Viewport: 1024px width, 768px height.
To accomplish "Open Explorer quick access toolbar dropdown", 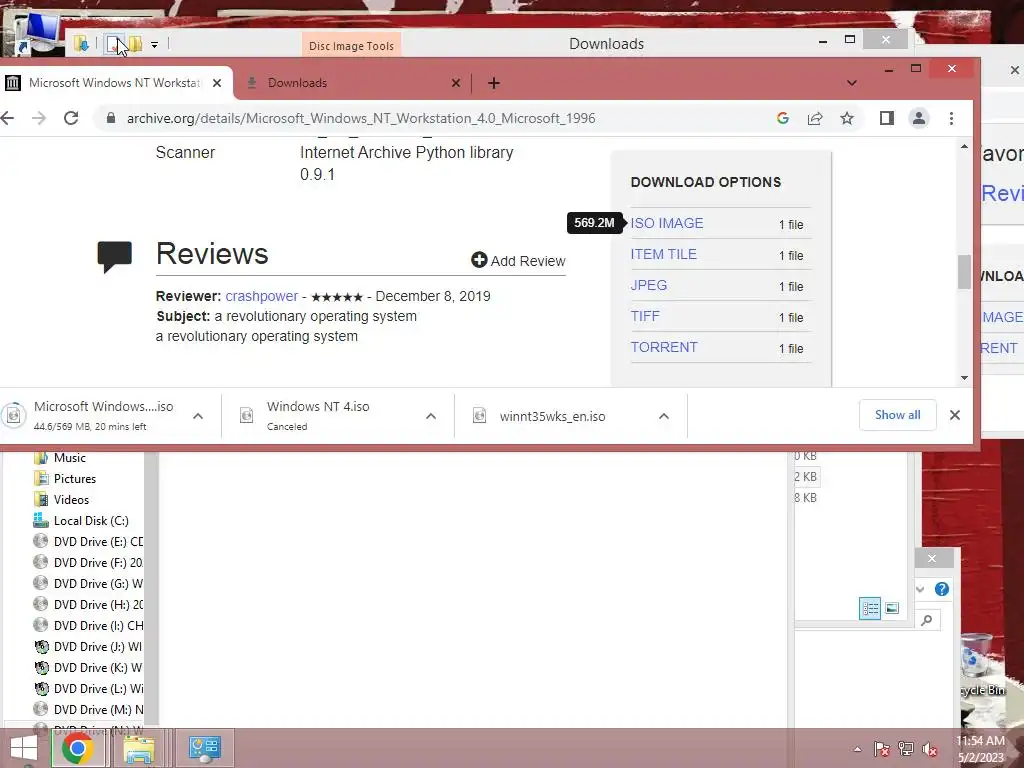I will pyautogui.click(x=154, y=45).
